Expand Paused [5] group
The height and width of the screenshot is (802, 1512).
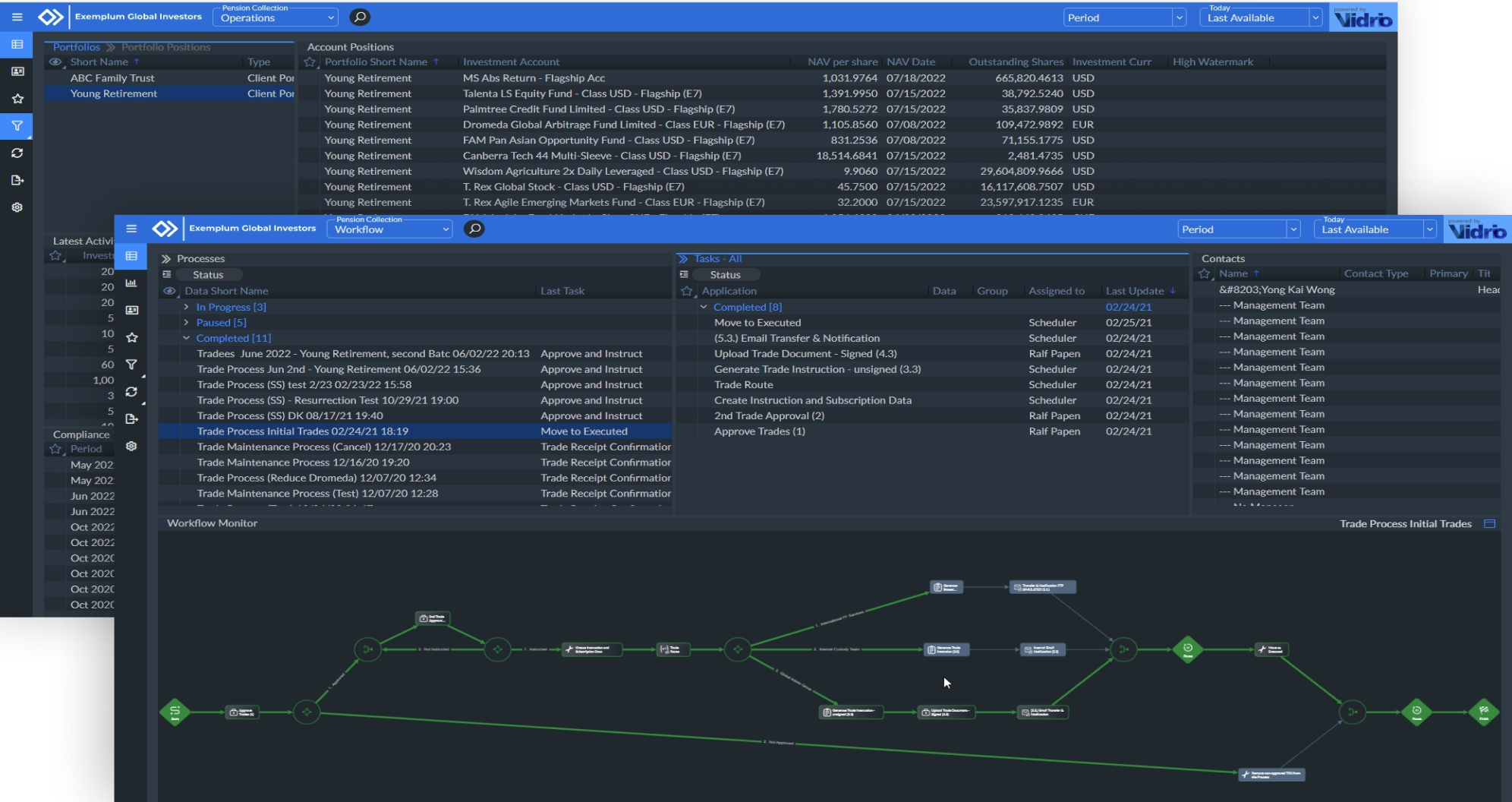point(187,323)
